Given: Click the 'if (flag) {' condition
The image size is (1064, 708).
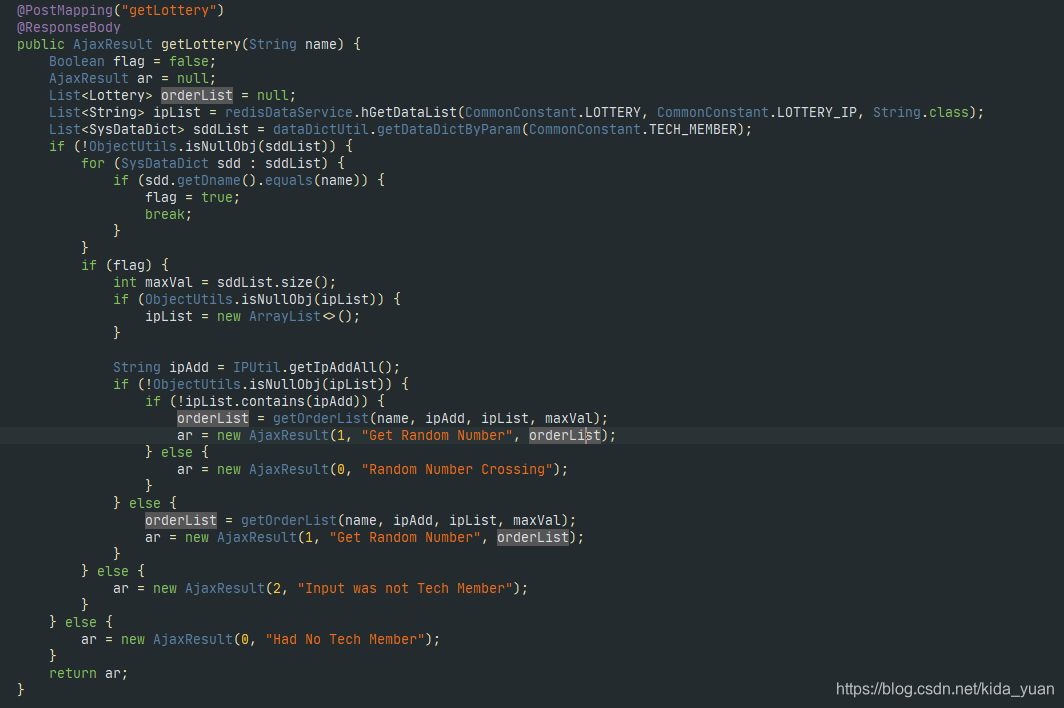Looking at the screenshot, I should (x=125, y=265).
